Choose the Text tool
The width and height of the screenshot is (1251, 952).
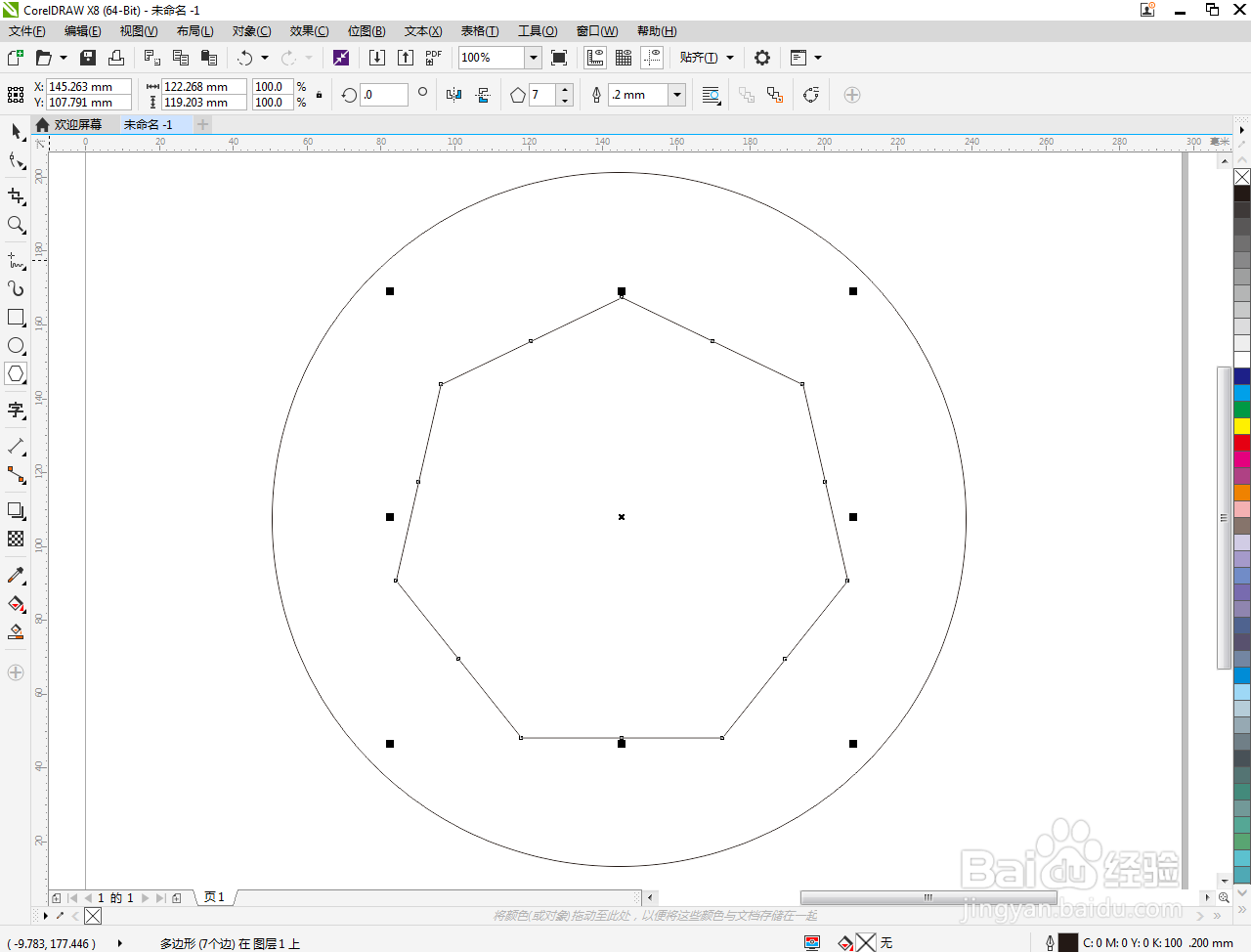(x=16, y=410)
